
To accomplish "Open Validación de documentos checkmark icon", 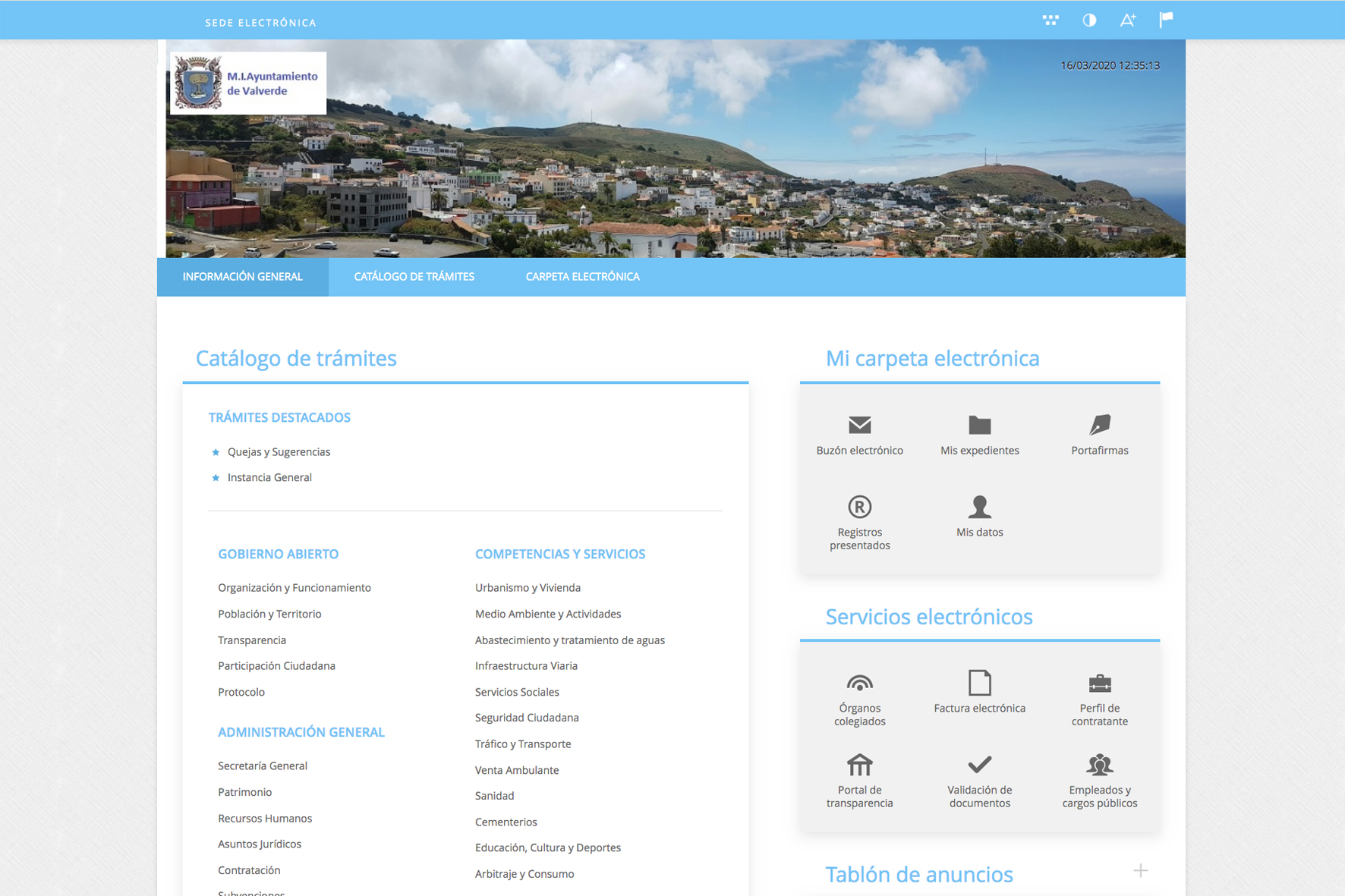I will [979, 765].
